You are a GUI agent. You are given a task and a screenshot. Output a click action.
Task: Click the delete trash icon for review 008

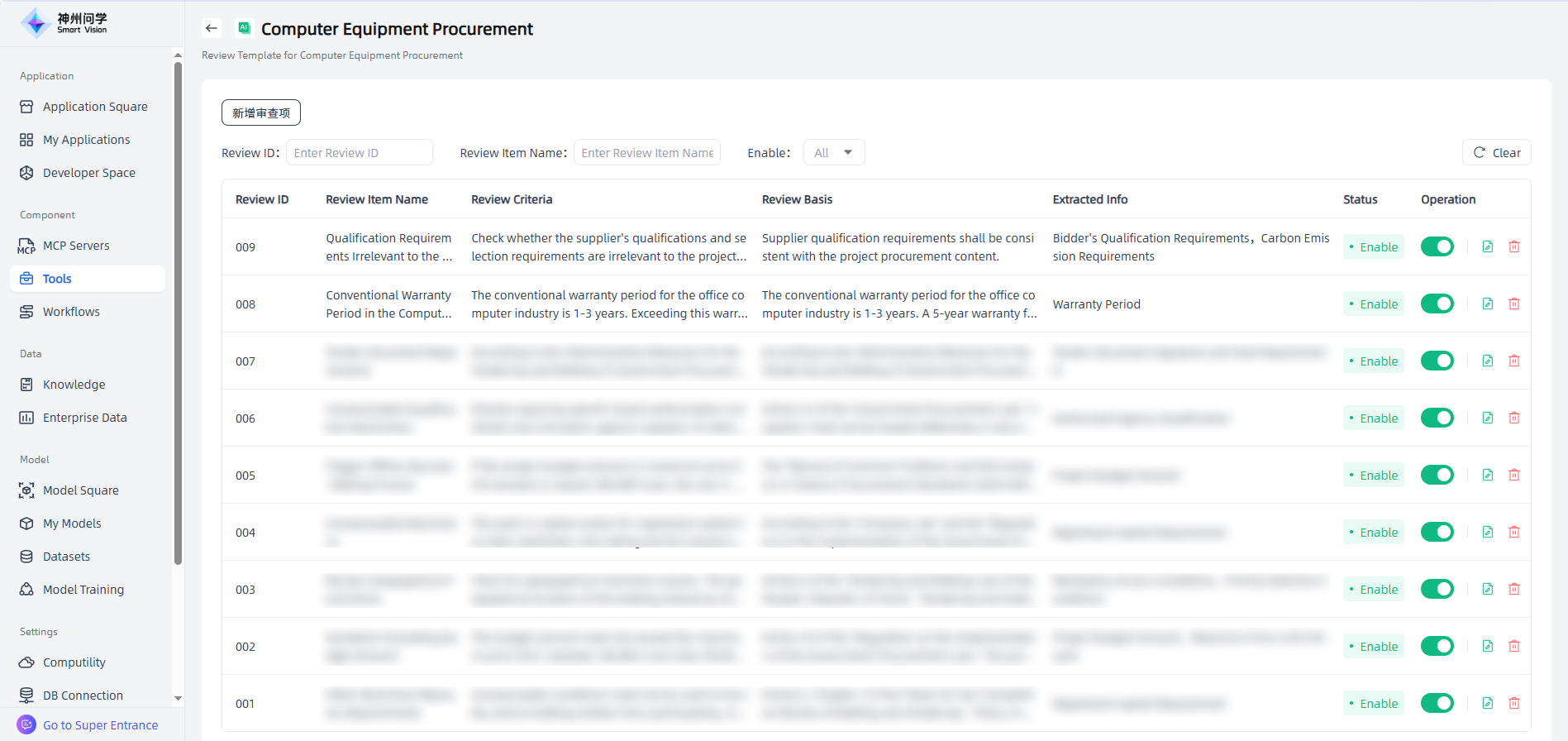point(1513,304)
